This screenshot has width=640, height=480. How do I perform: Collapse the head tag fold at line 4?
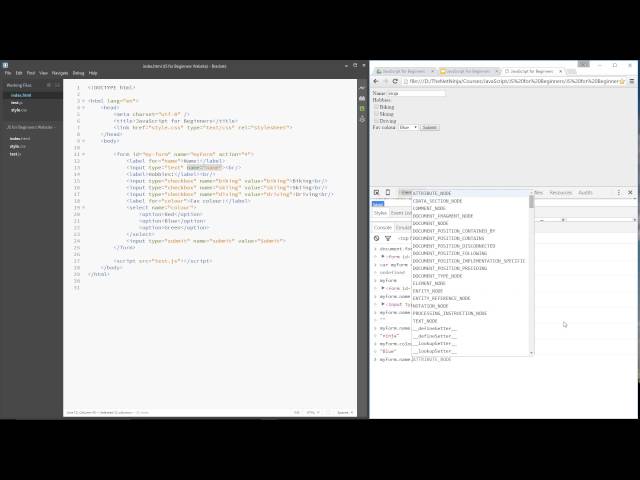pyautogui.click(x=84, y=108)
